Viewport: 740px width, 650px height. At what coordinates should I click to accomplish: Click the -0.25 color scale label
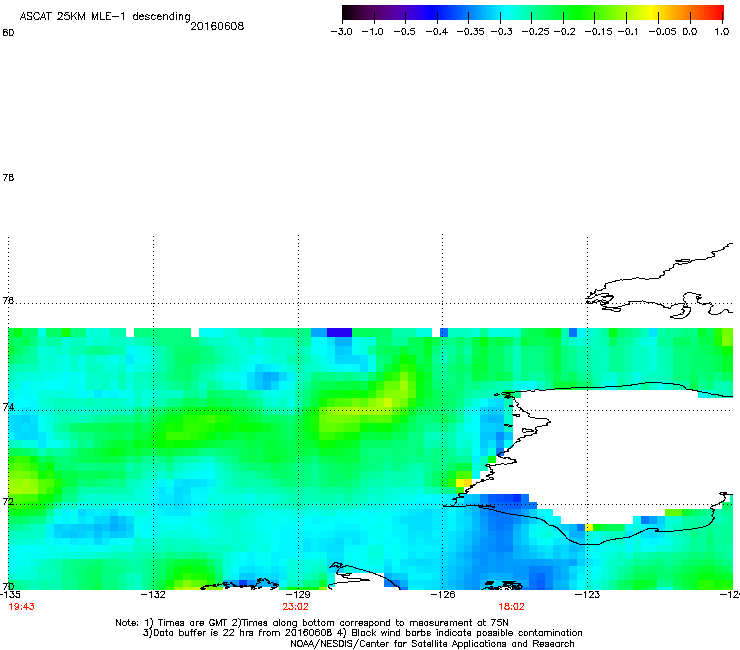(x=535, y=32)
